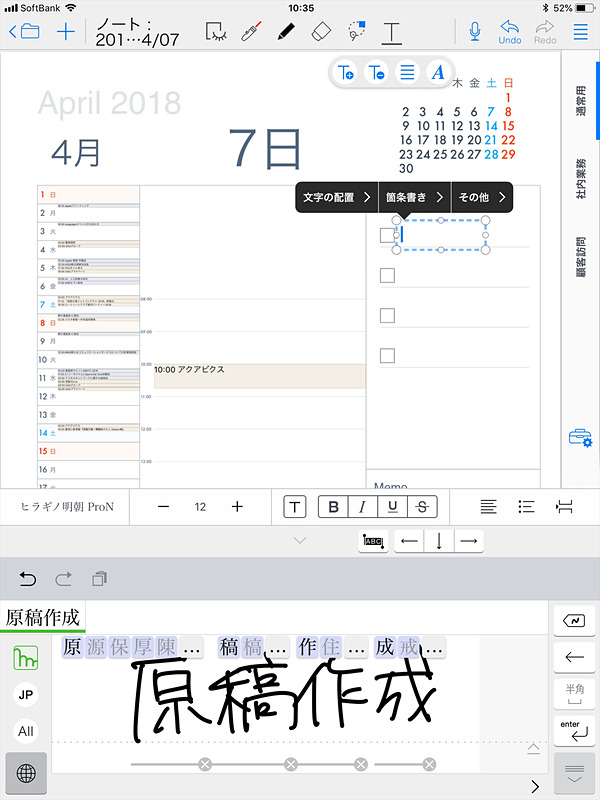Move cursor down with arrow key
This screenshot has width=600, height=800.
pyautogui.click(x=439, y=541)
